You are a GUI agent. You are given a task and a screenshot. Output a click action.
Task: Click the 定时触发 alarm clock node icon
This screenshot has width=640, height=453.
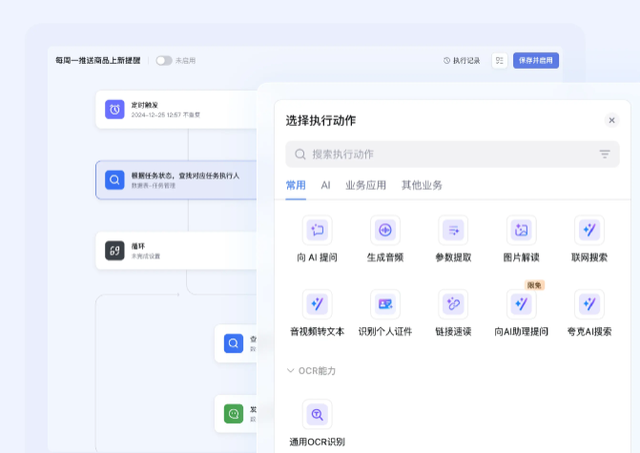pyautogui.click(x=115, y=109)
